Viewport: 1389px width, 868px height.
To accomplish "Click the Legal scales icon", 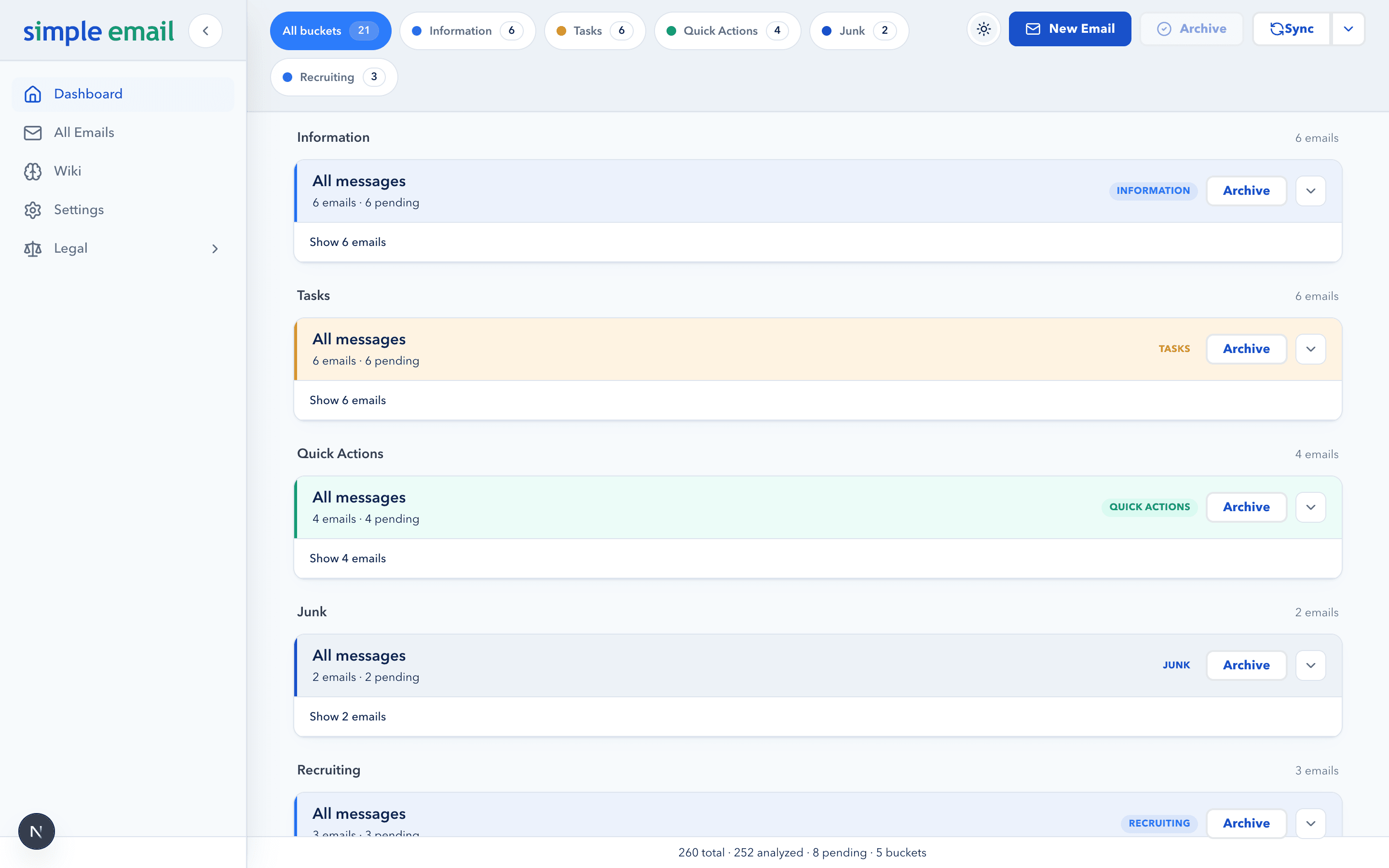I will [33, 248].
